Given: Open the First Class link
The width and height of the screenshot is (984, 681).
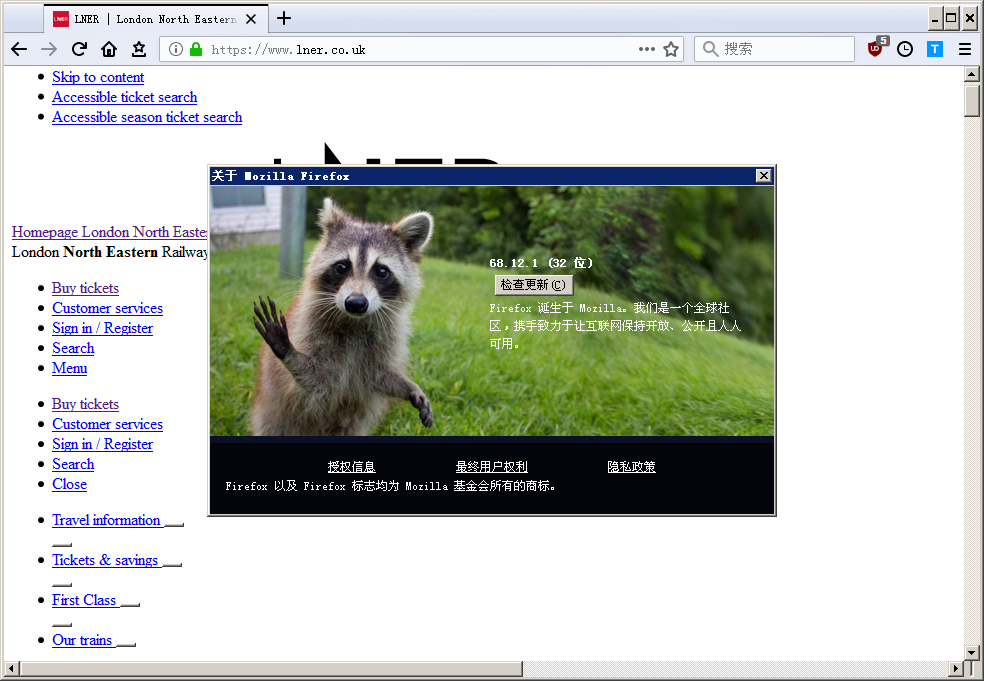Looking at the screenshot, I should click(x=84, y=601).
